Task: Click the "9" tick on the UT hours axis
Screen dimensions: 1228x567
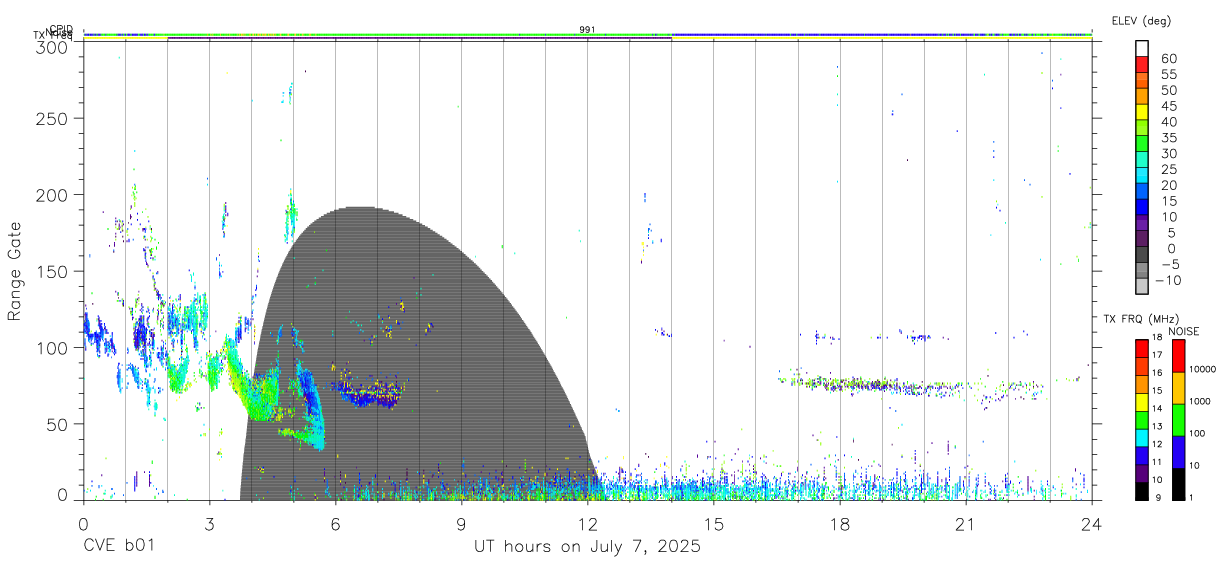Action: click(x=461, y=524)
